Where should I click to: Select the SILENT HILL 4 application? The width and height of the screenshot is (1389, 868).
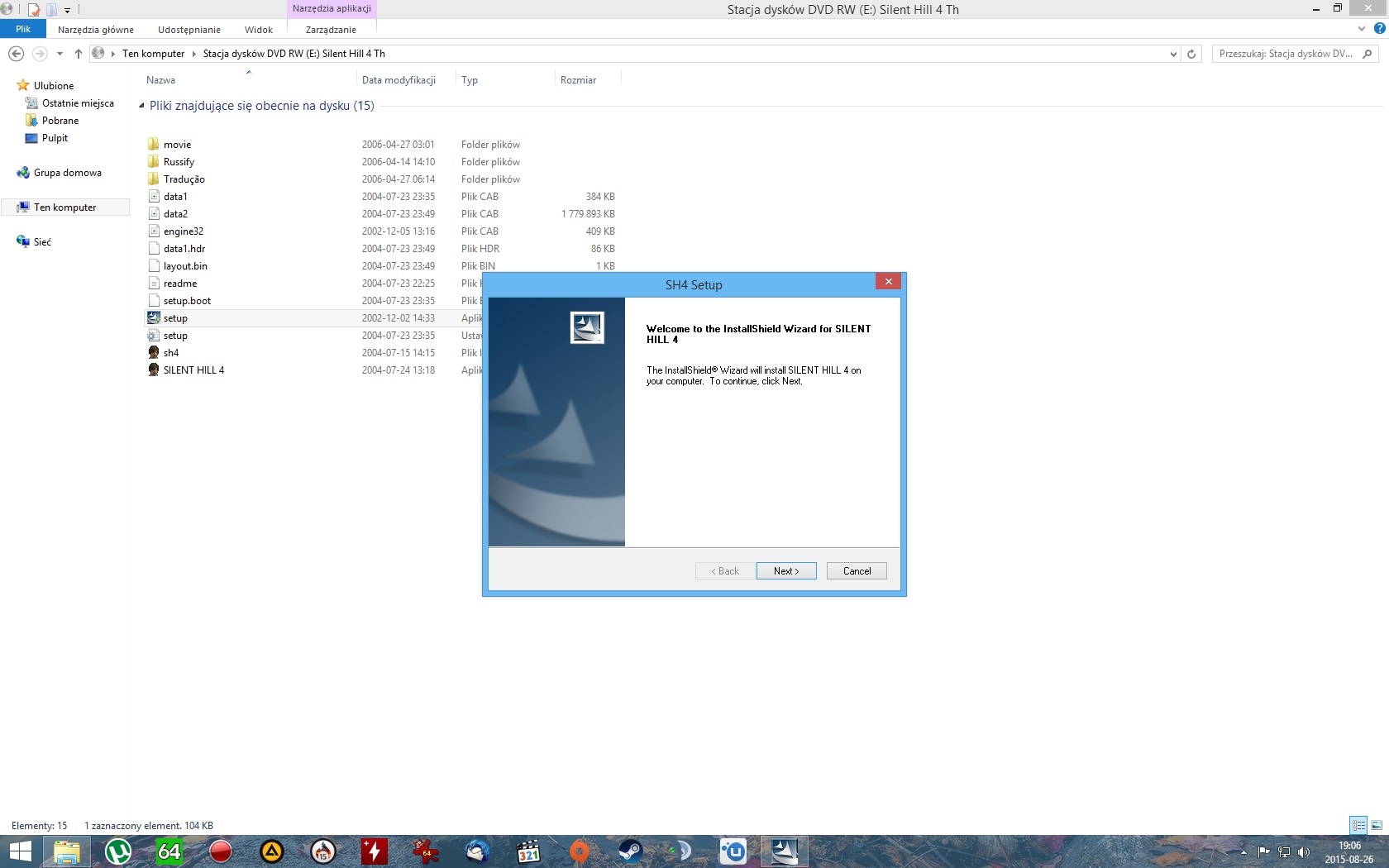tap(193, 370)
